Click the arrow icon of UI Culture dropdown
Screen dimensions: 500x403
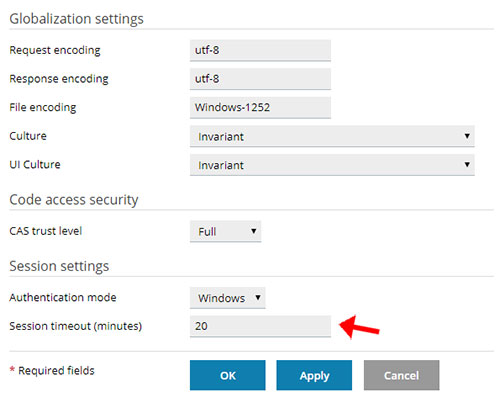pyautogui.click(x=467, y=164)
